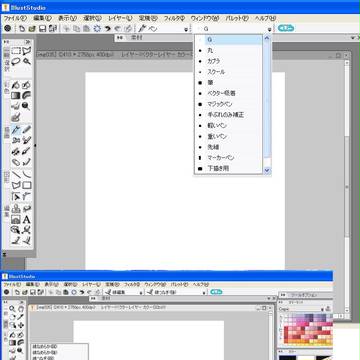This screenshot has width=360, height=360.
Task: Select the zoom tool in lower window toolbox
Action: point(12,309)
